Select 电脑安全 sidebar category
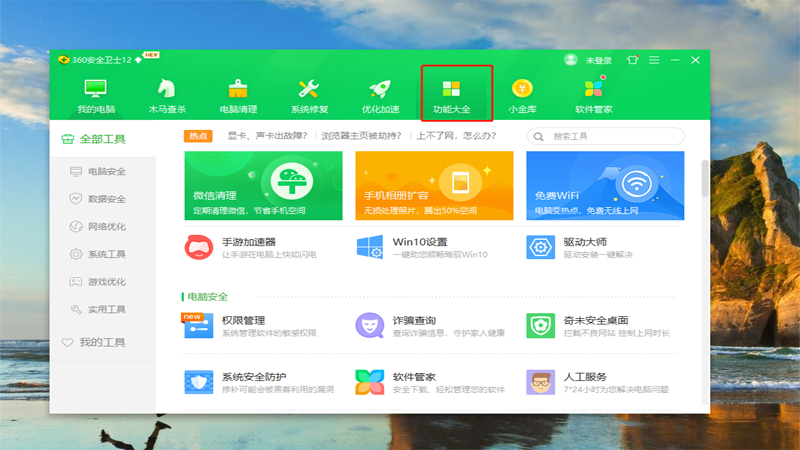Screen dimensions: 800x450 (105, 172)
